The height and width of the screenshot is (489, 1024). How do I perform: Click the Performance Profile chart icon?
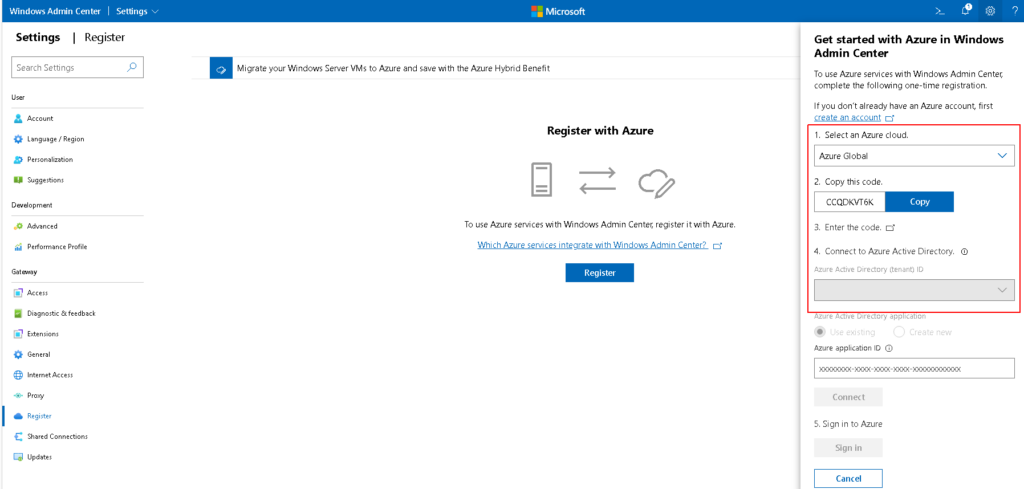tap(18, 247)
